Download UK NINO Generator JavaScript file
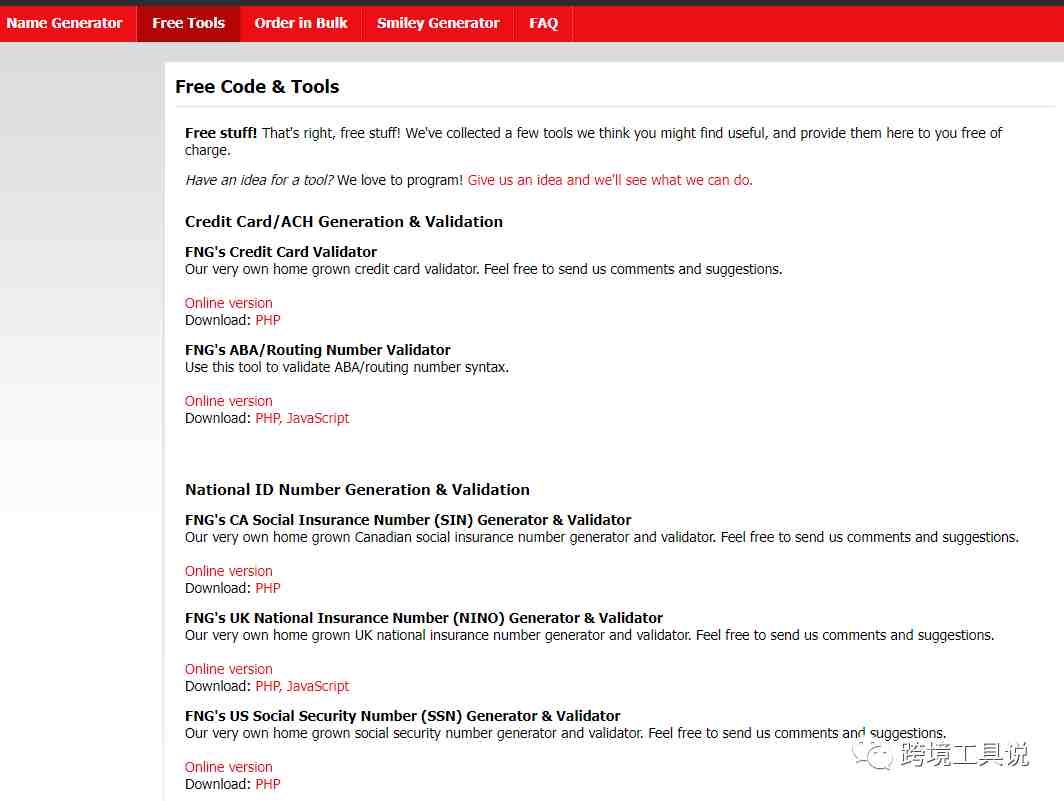 pos(318,686)
